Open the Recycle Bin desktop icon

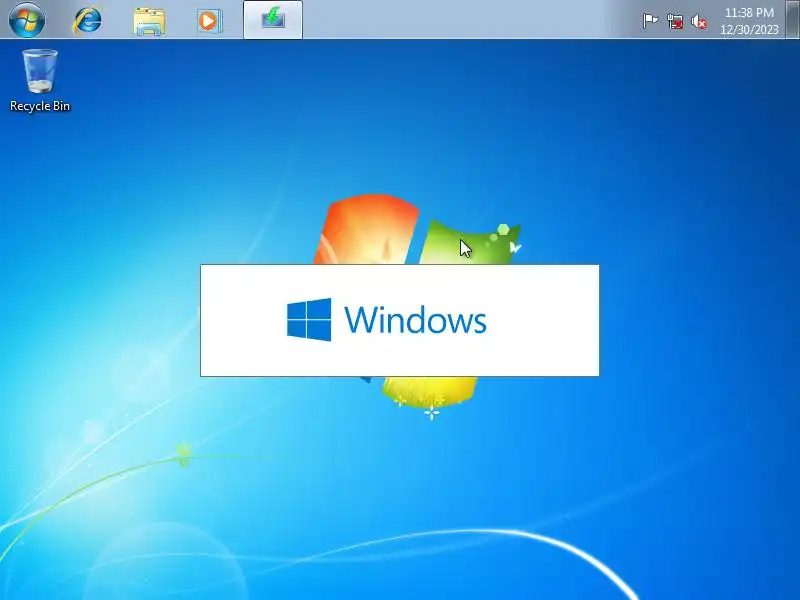pos(40,80)
